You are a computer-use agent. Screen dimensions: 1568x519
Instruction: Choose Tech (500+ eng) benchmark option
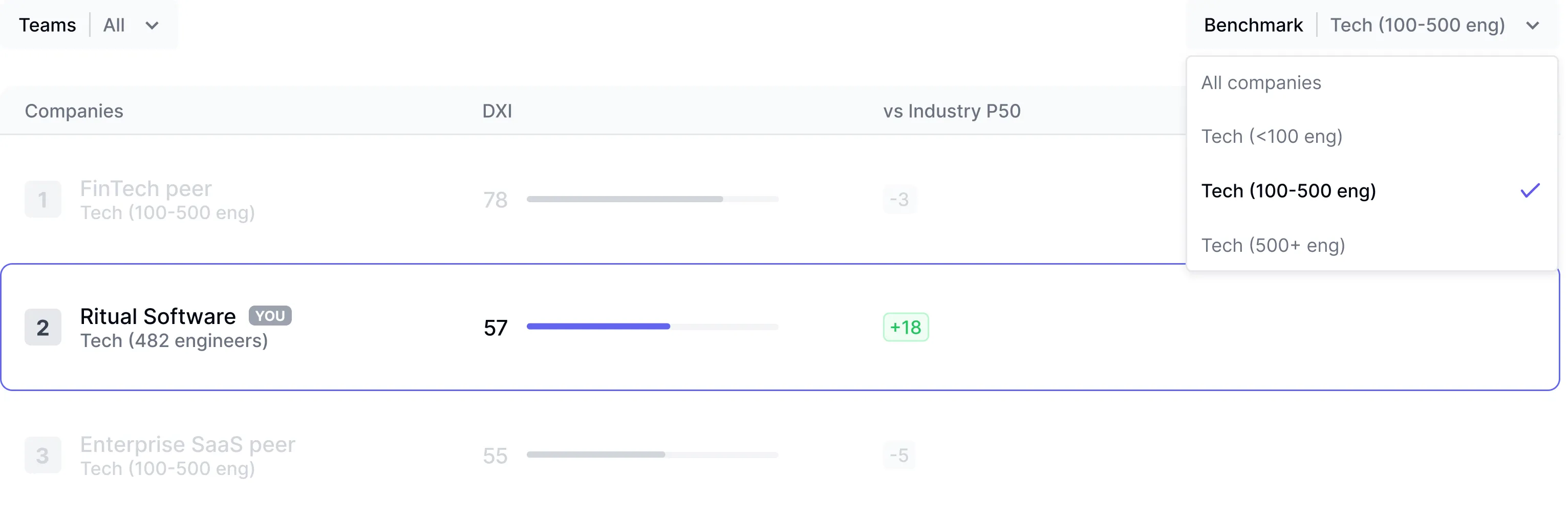tap(1273, 245)
